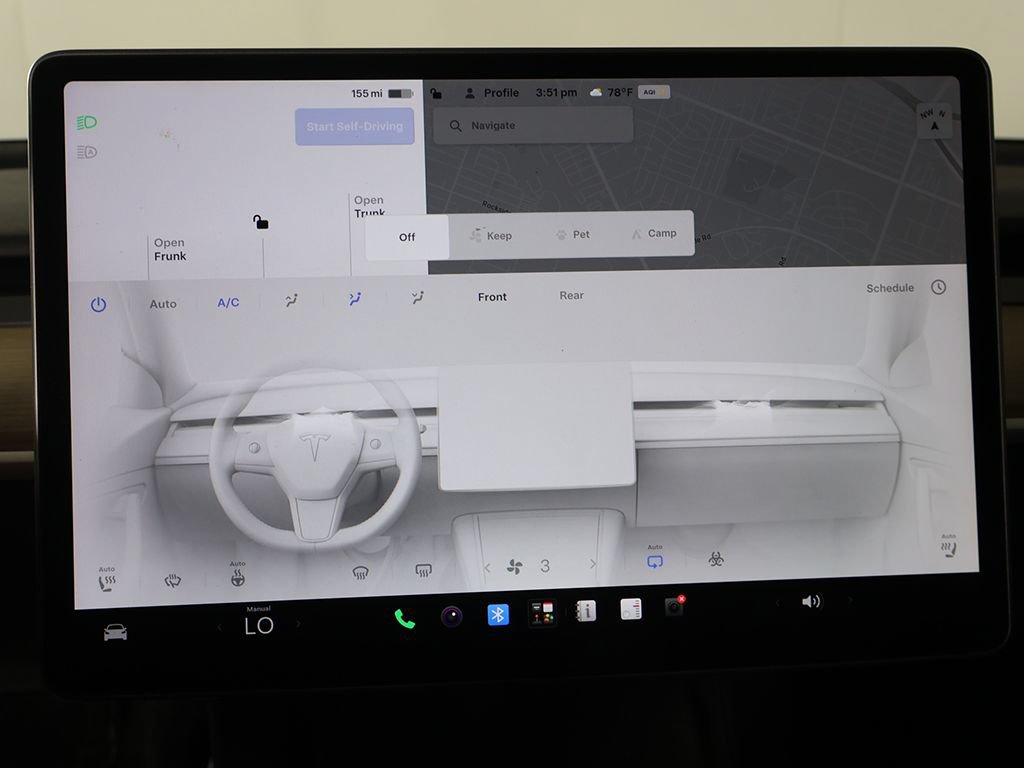Toggle Bioweapon Defense Mode icon
The image size is (1024, 768).
pos(716,559)
